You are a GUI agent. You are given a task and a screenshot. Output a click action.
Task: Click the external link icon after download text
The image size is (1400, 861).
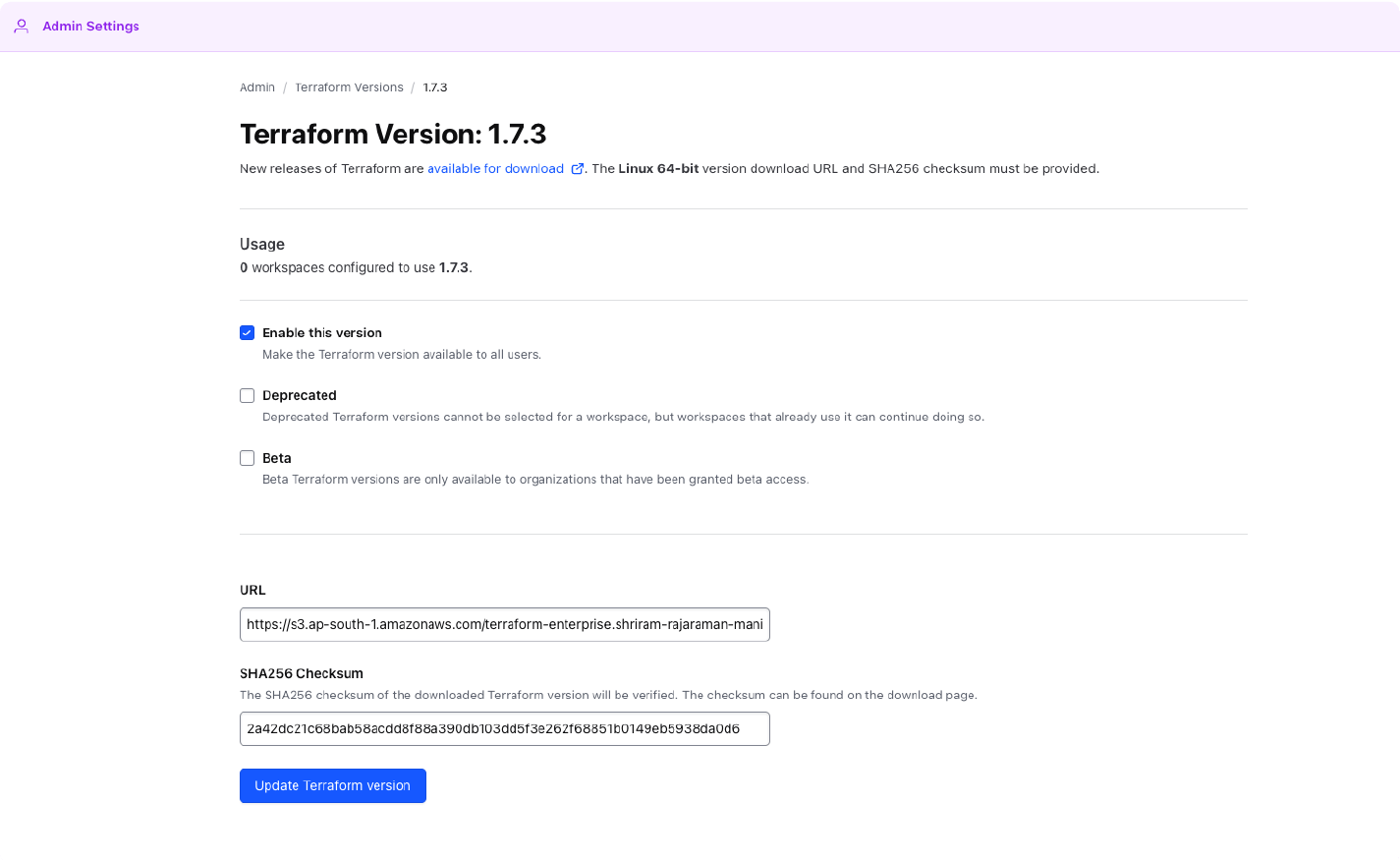pos(577,168)
